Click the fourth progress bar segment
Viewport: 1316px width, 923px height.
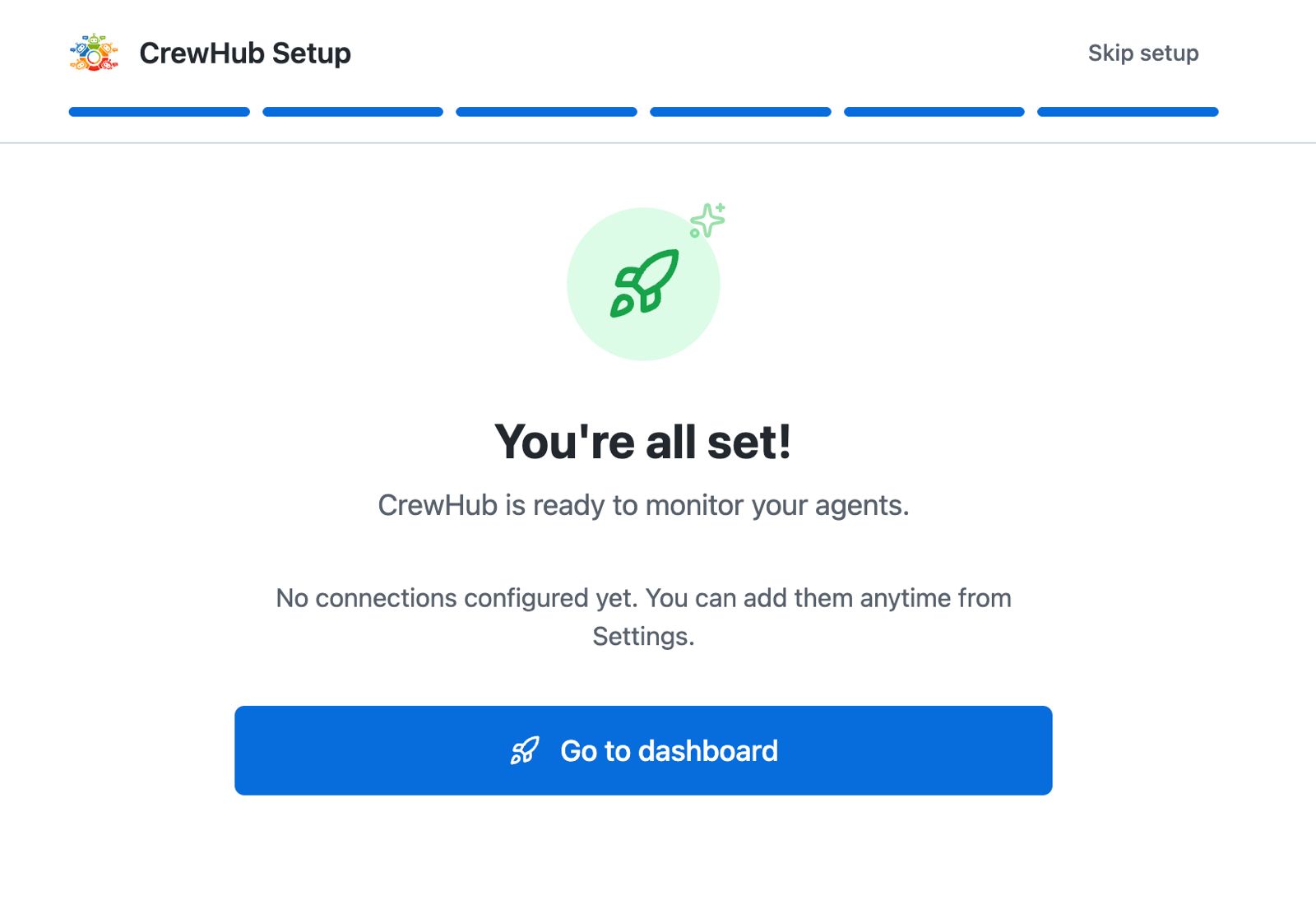pyautogui.click(x=739, y=111)
